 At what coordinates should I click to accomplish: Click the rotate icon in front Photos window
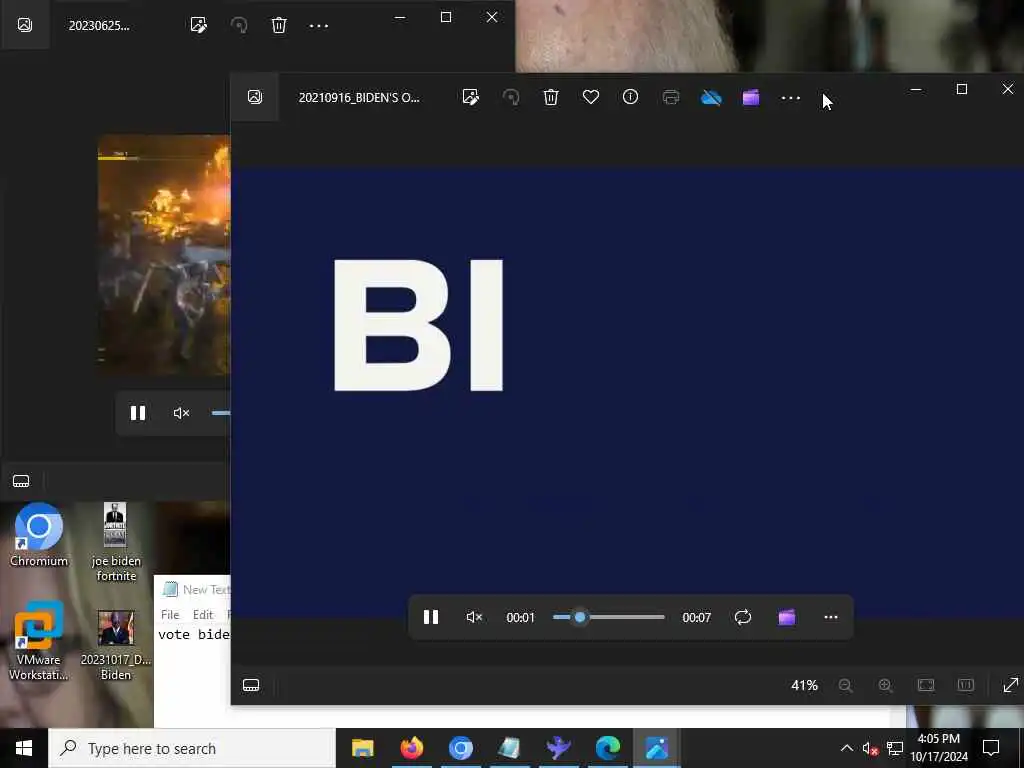pos(511,97)
